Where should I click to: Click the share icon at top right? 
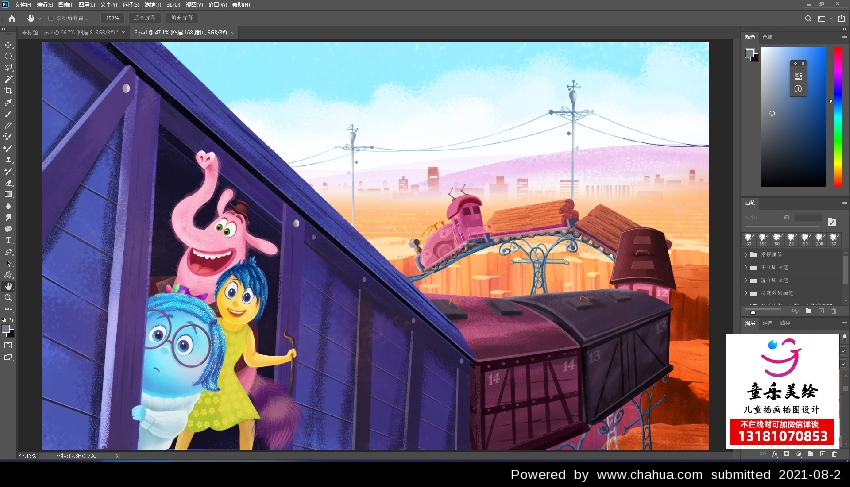click(841, 18)
